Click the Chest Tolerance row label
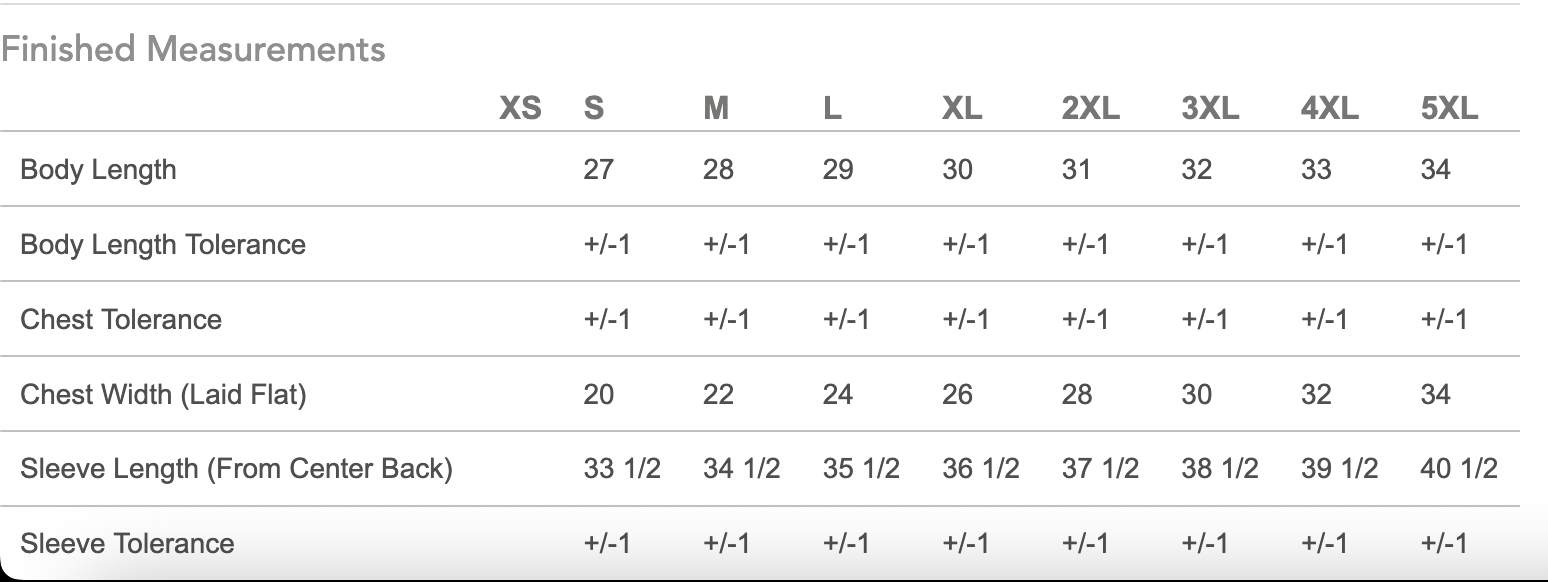This screenshot has height=582, width=1548. pos(121,319)
